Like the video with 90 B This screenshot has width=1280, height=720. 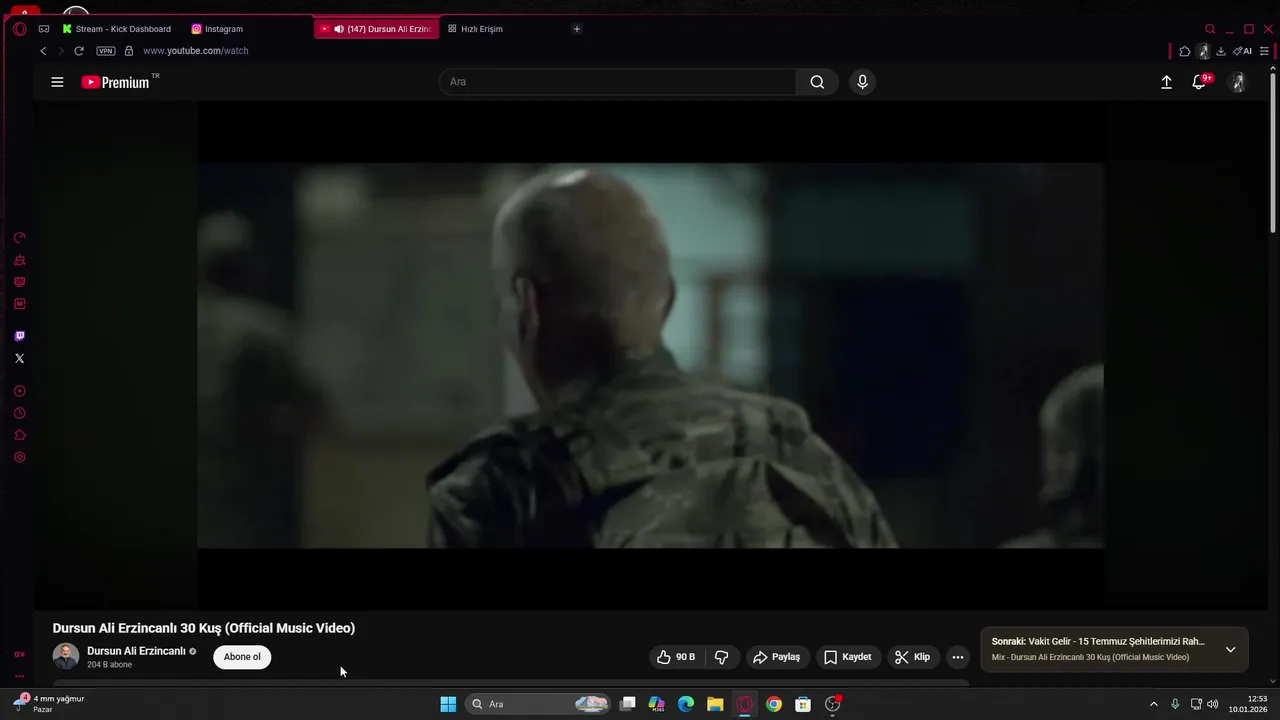click(x=676, y=657)
